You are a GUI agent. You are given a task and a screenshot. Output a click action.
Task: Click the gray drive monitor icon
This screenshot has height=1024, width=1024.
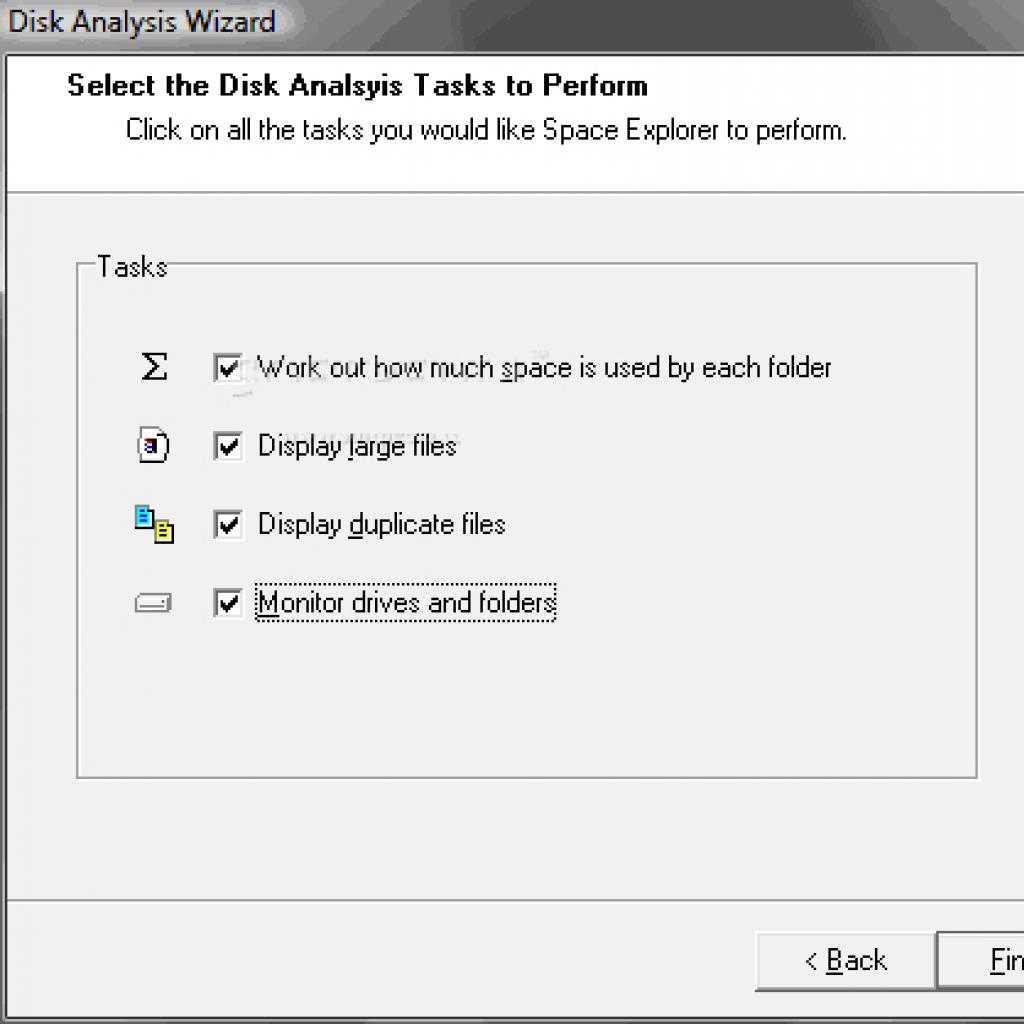[153, 603]
